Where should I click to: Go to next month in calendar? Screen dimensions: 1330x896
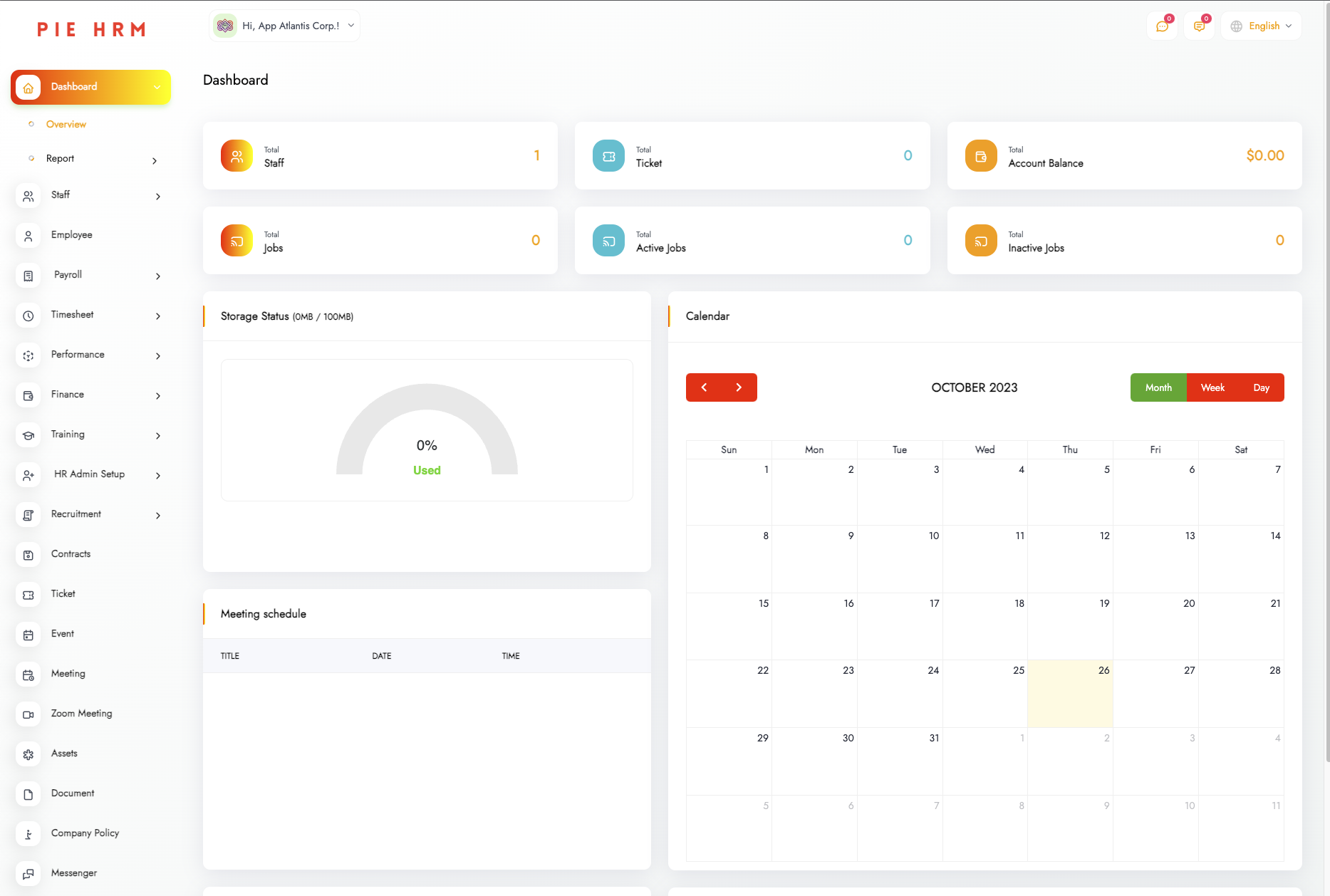click(x=739, y=387)
